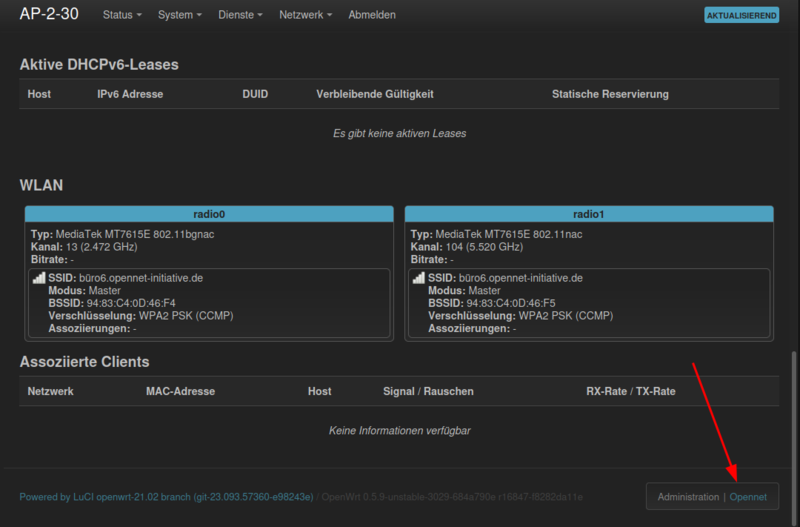This screenshot has height=527, width=800.
Task: Open the Powered by LuCI link
Action: point(166,497)
